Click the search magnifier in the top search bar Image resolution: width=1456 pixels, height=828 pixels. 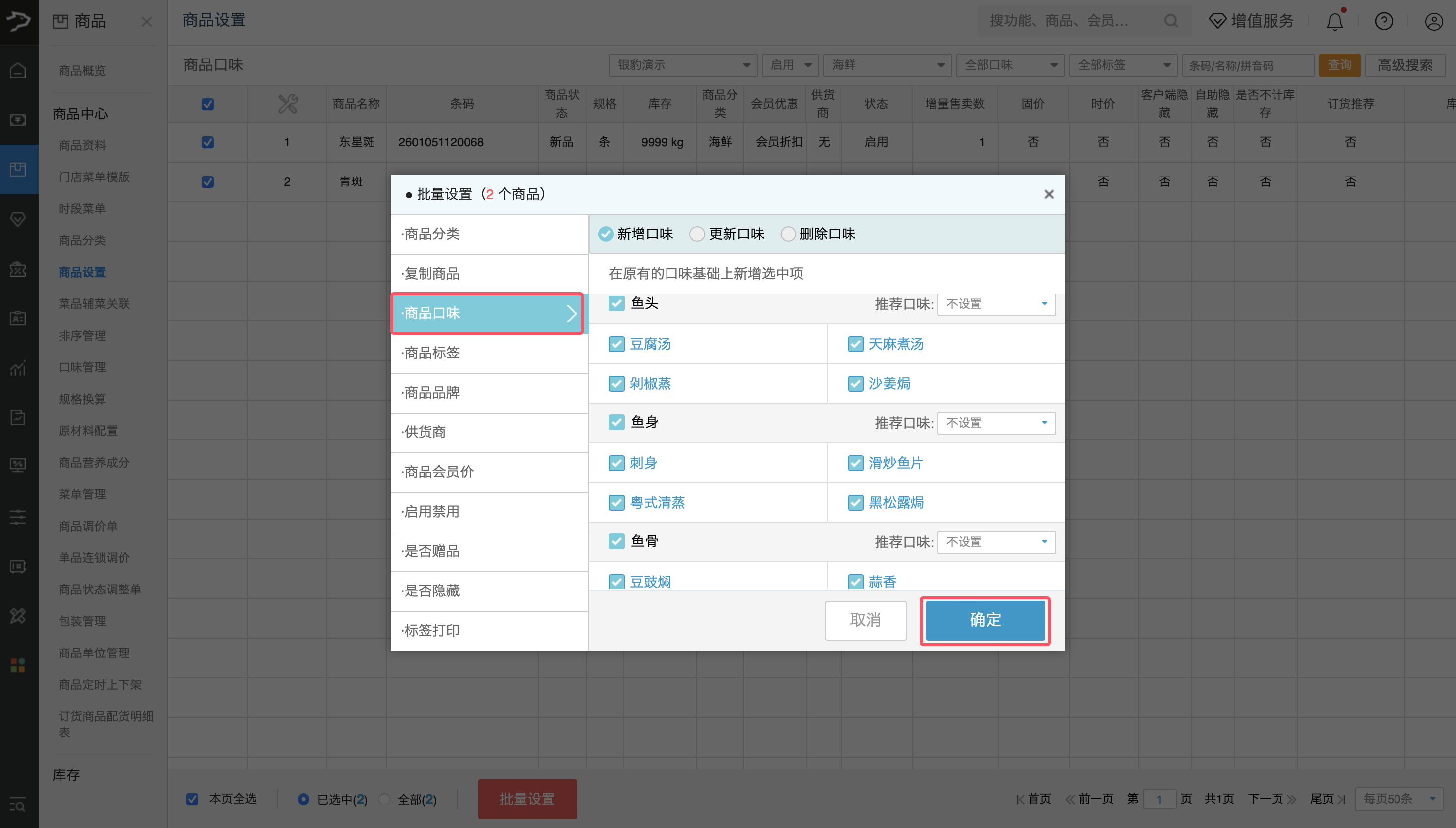(x=1170, y=20)
